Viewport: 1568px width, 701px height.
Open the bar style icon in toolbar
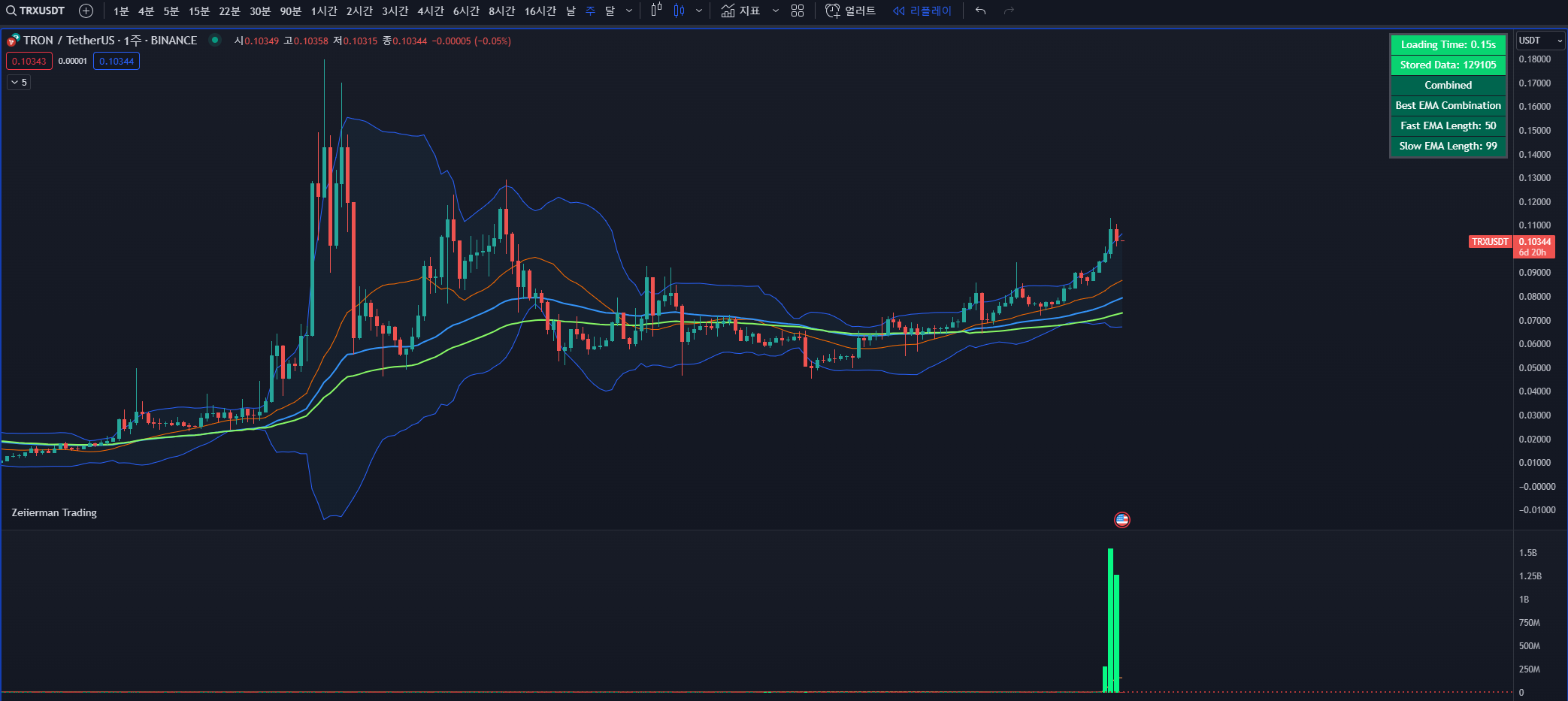click(656, 11)
